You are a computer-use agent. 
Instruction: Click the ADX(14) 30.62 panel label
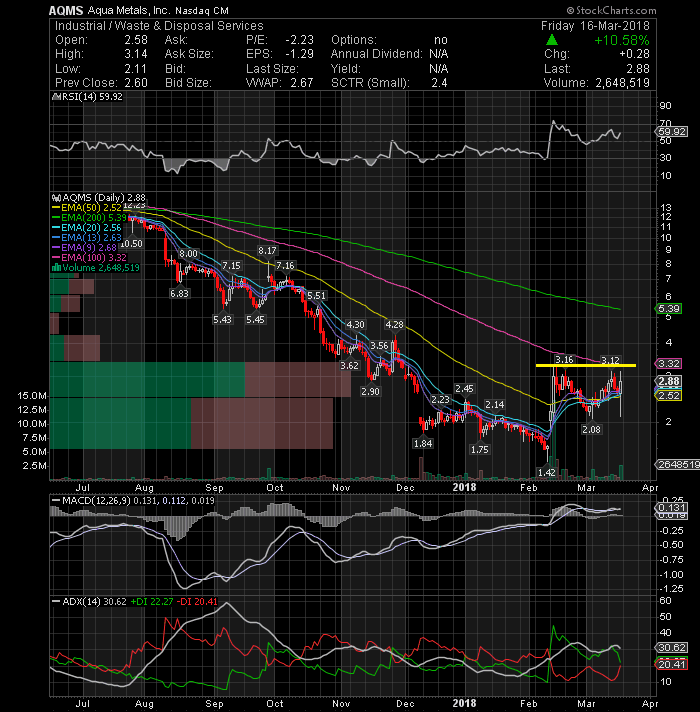click(x=94, y=602)
